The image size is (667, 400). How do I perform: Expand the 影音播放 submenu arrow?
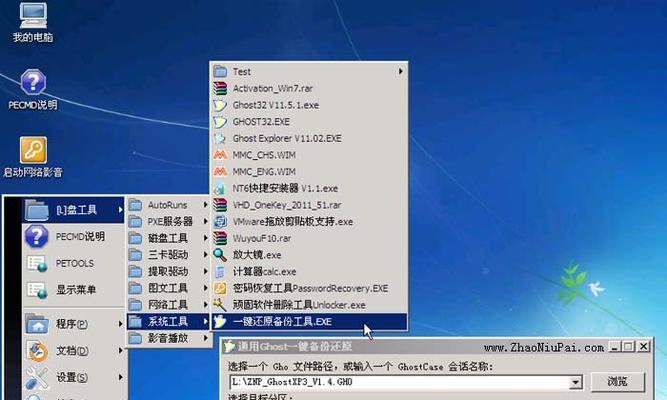click(x=205, y=338)
